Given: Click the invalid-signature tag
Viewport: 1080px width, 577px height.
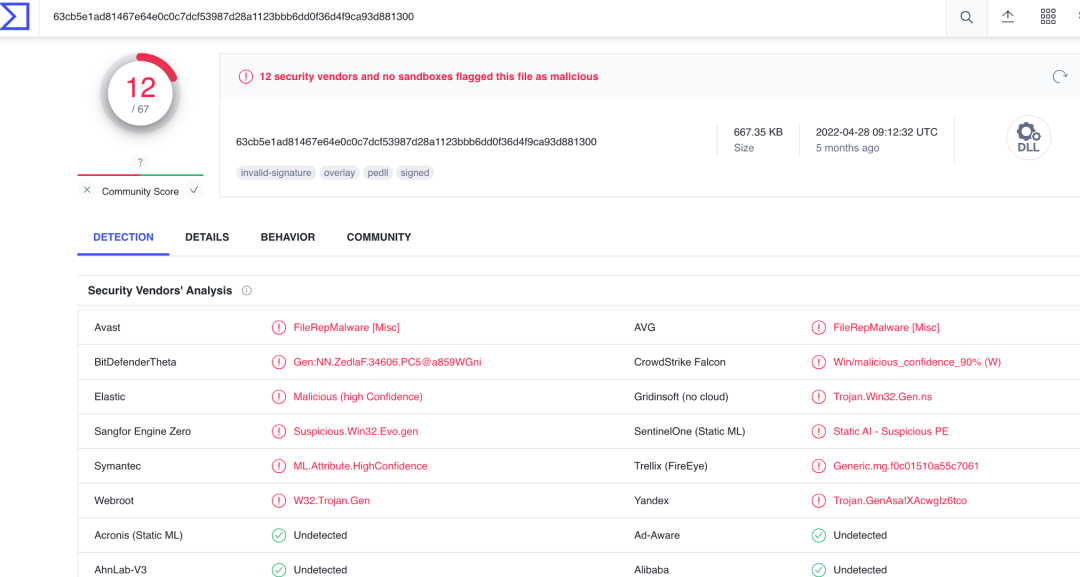Looking at the screenshot, I should 276,173.
